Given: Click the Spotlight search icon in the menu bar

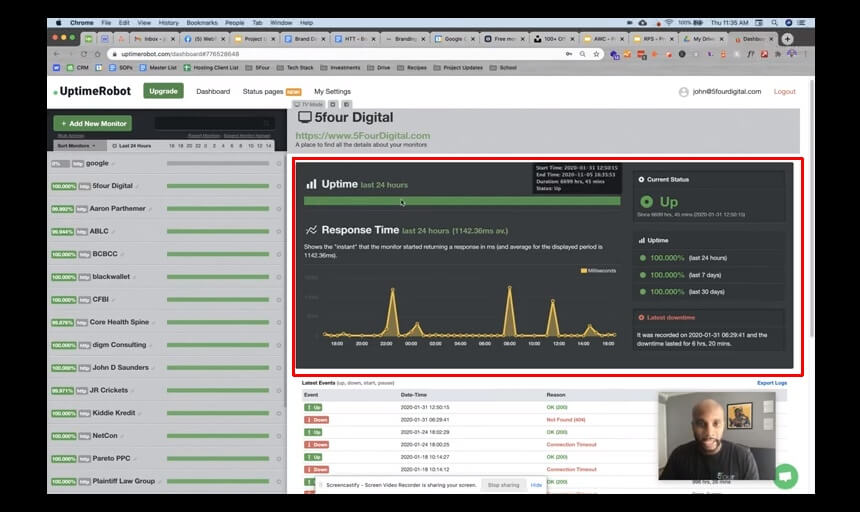Looking at the screenshot, I should coord(774,23).
